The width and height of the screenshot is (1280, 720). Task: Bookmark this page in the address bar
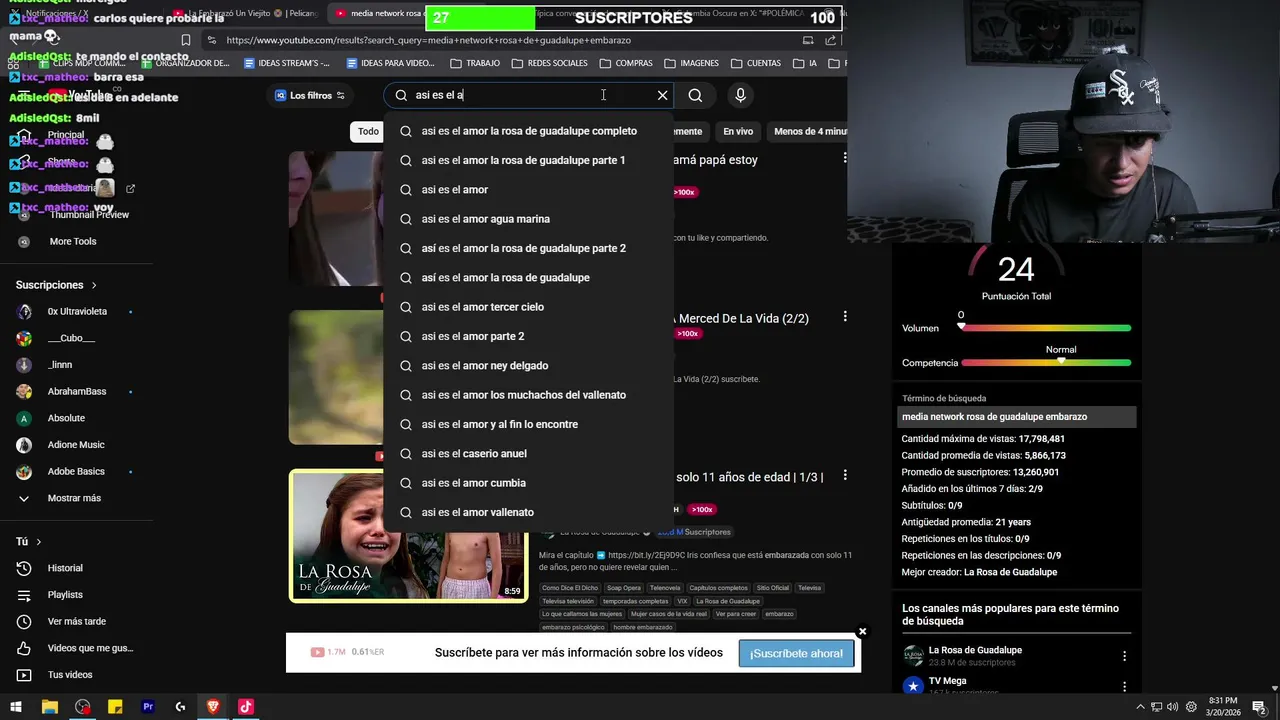click(185, 40)
